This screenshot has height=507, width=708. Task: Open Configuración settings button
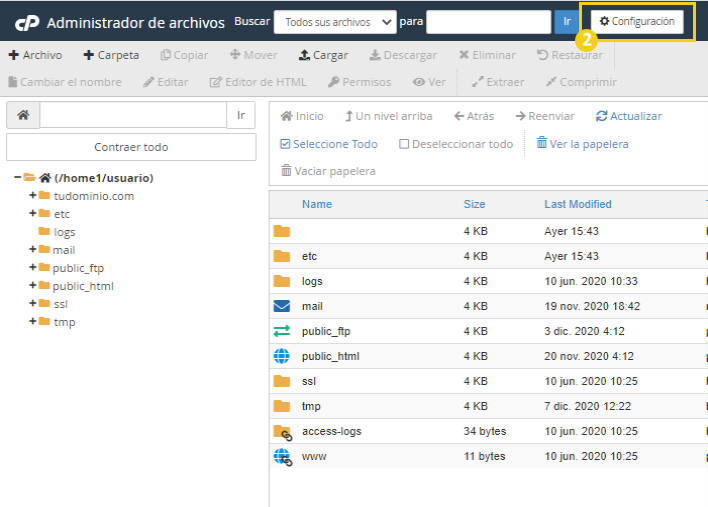[637, 22]
